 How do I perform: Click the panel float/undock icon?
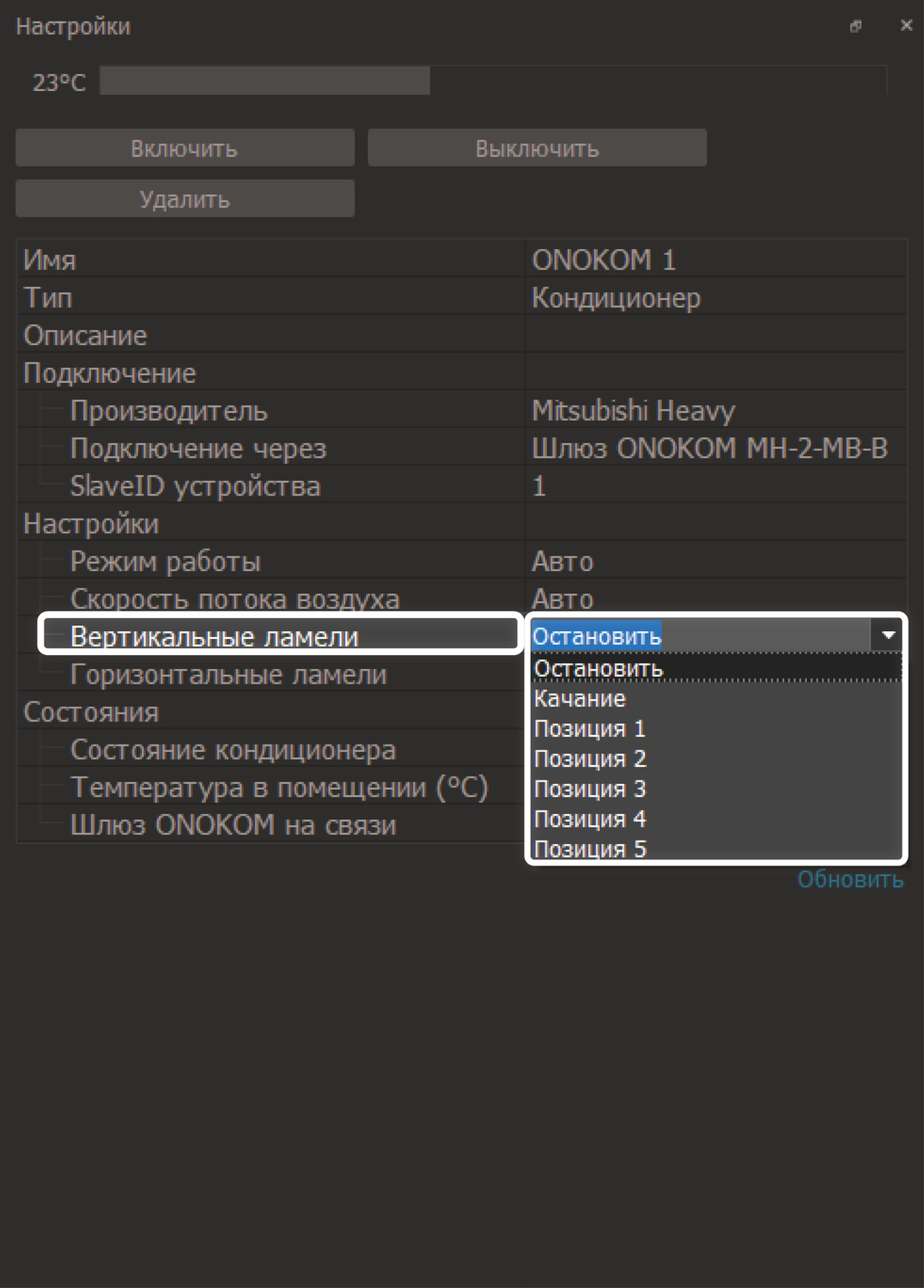[x=855, y=27]
